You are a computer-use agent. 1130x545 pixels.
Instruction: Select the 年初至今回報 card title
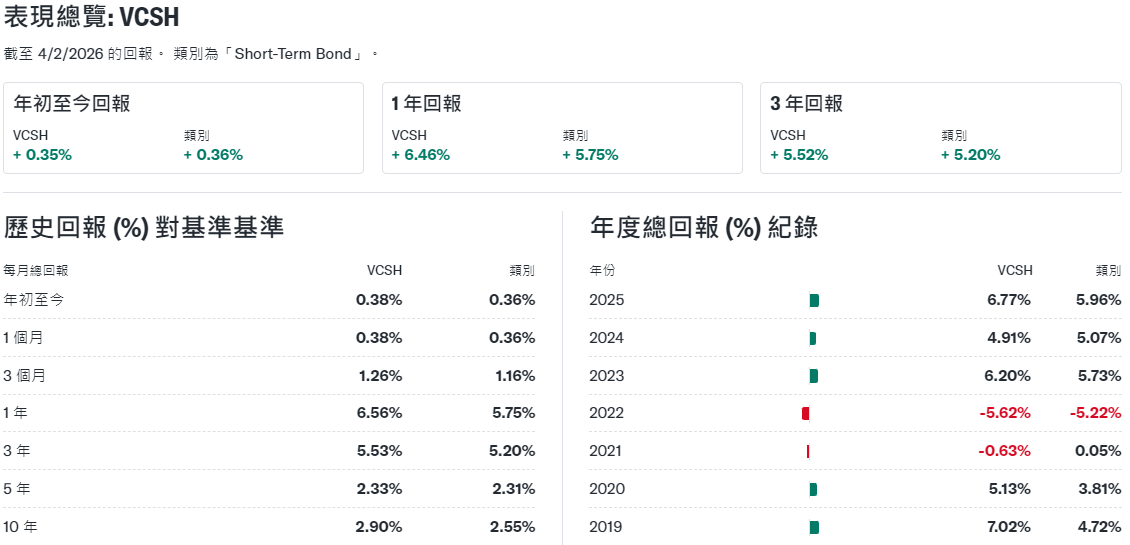72,104
